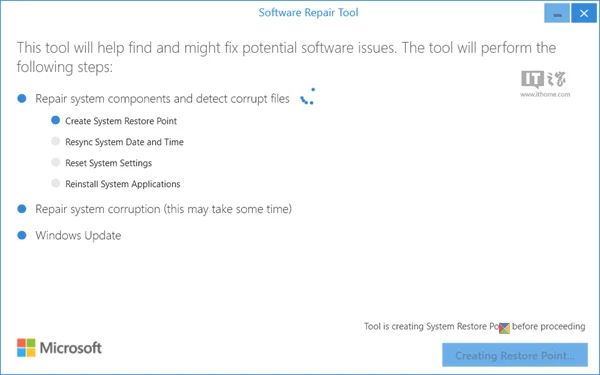This screenshot has height=375, width=600.
Task: Click the Creating Restore Point button
Action: pyautogui.click(x=515, y=355)
